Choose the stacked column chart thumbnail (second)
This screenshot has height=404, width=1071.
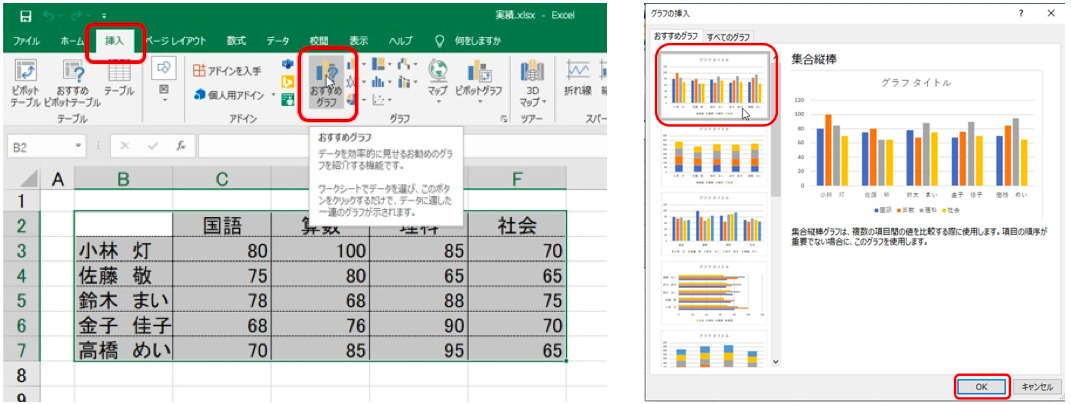(714, 156)
